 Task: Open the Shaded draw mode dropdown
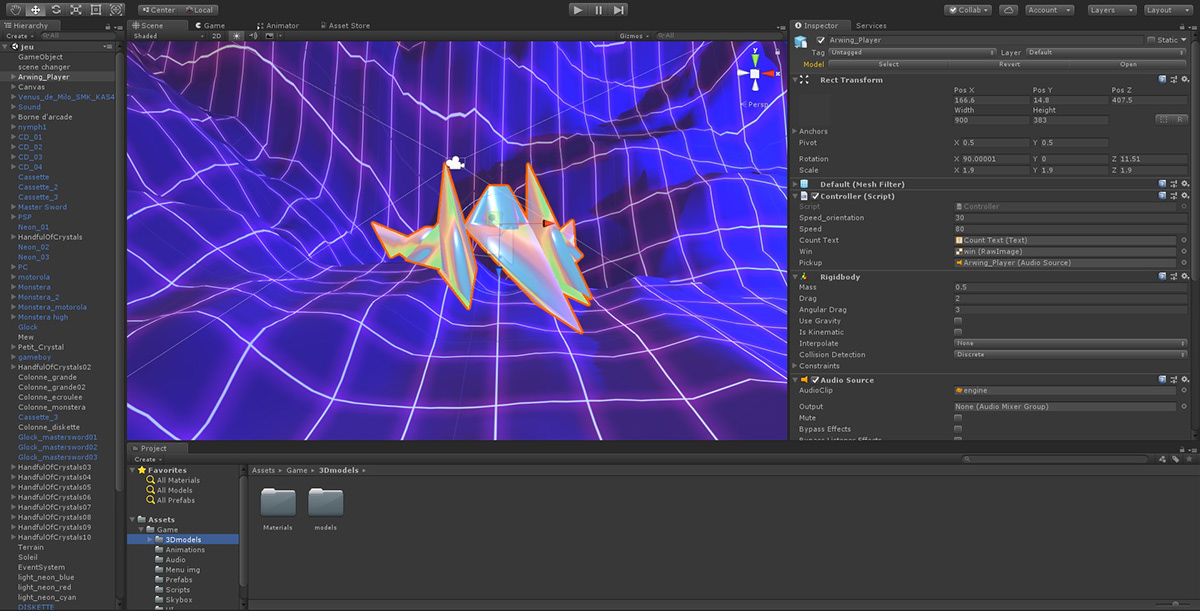pos(167,36)
